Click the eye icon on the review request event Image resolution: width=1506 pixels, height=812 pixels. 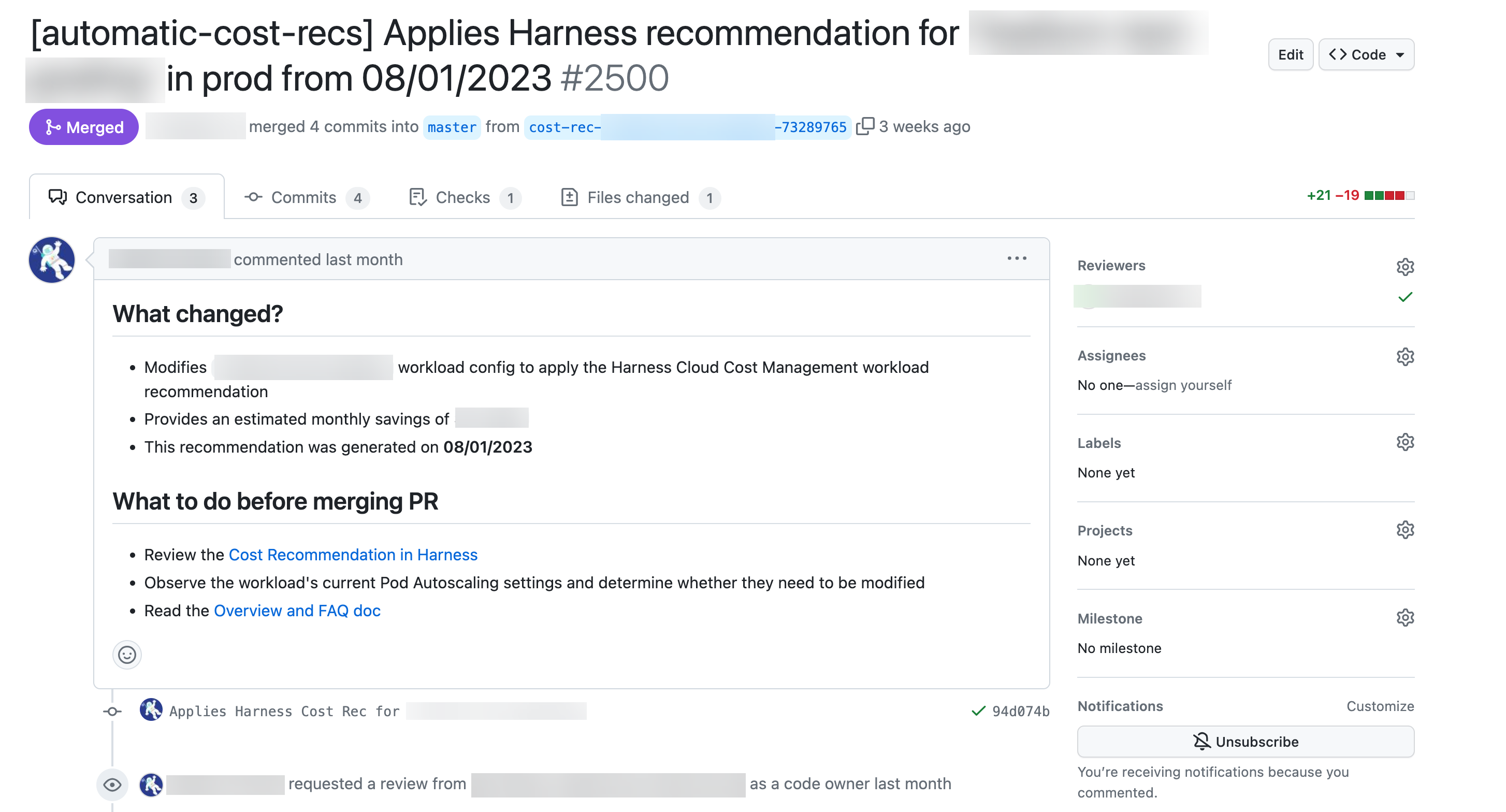pos(113,785)
